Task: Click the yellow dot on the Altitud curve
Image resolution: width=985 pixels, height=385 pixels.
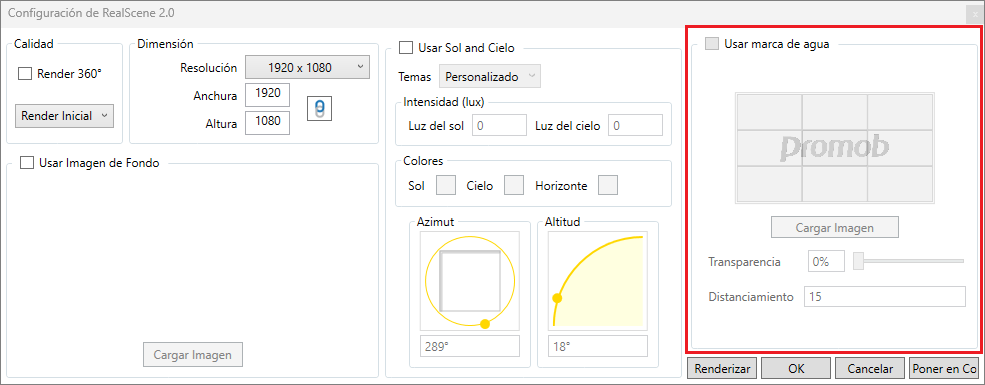Action: click(557, 298)
